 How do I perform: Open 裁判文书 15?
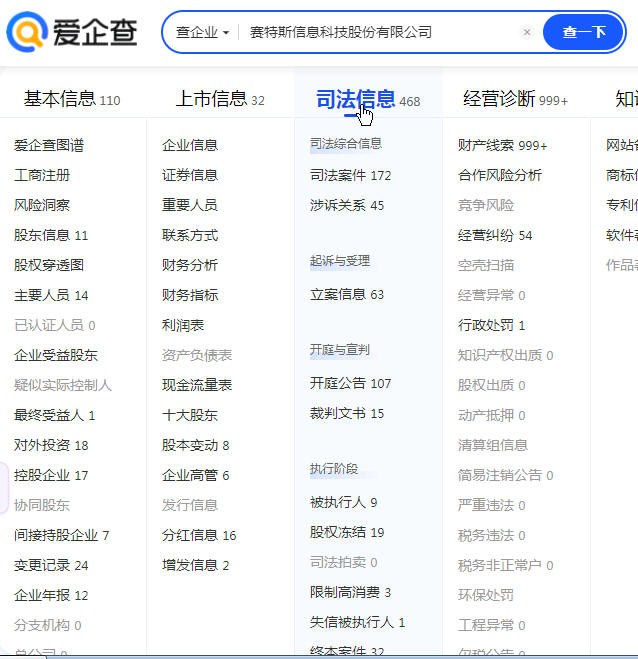point(347,414)
